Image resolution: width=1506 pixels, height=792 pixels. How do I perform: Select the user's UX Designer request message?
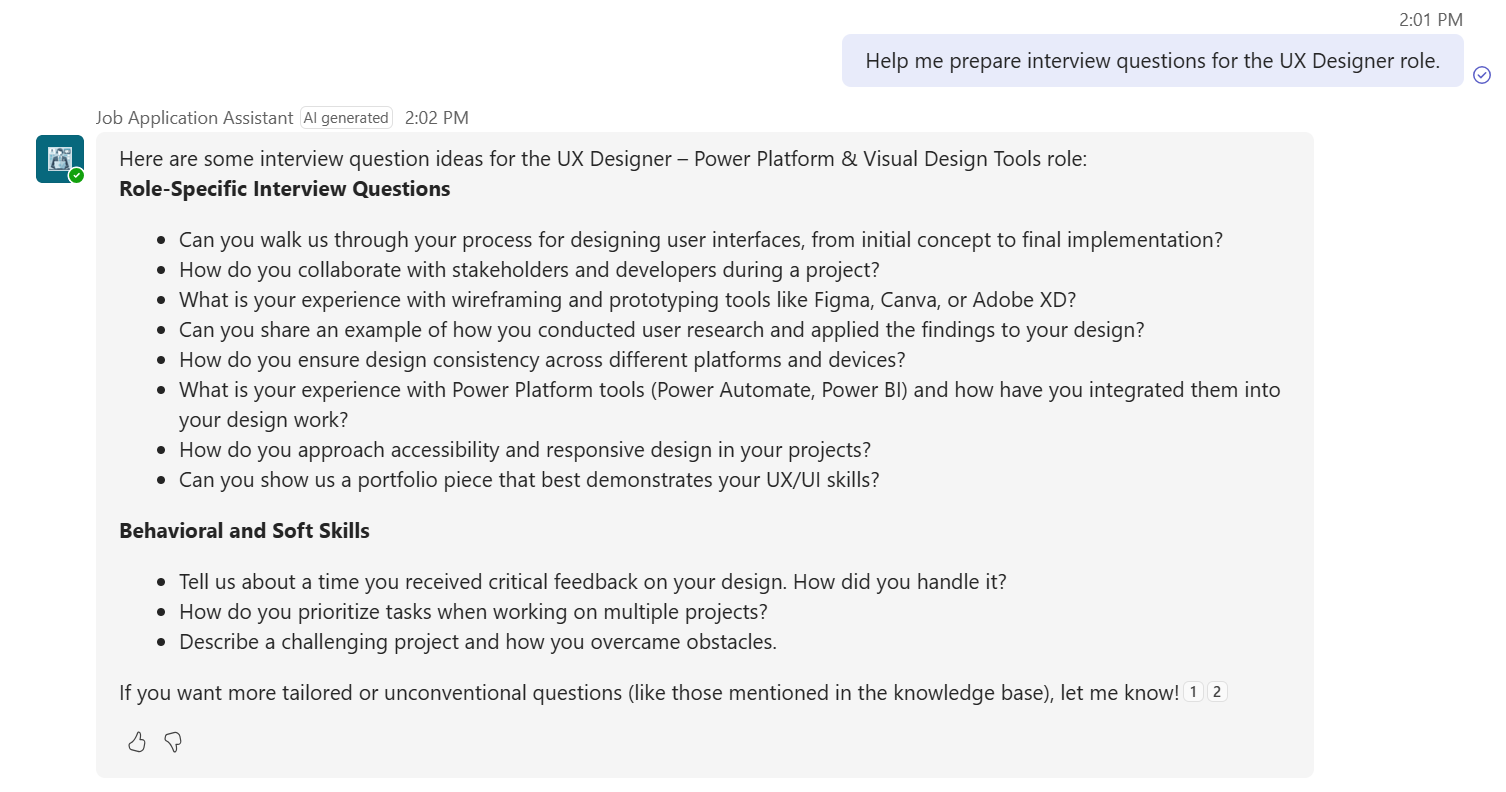(x=1152, y=61)
